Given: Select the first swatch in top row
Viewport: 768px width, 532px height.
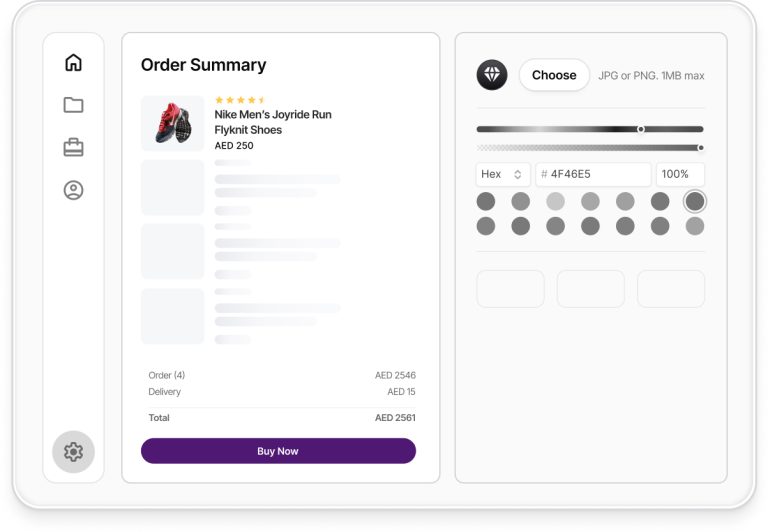Looking at the screenshot, I should (486, 201).
